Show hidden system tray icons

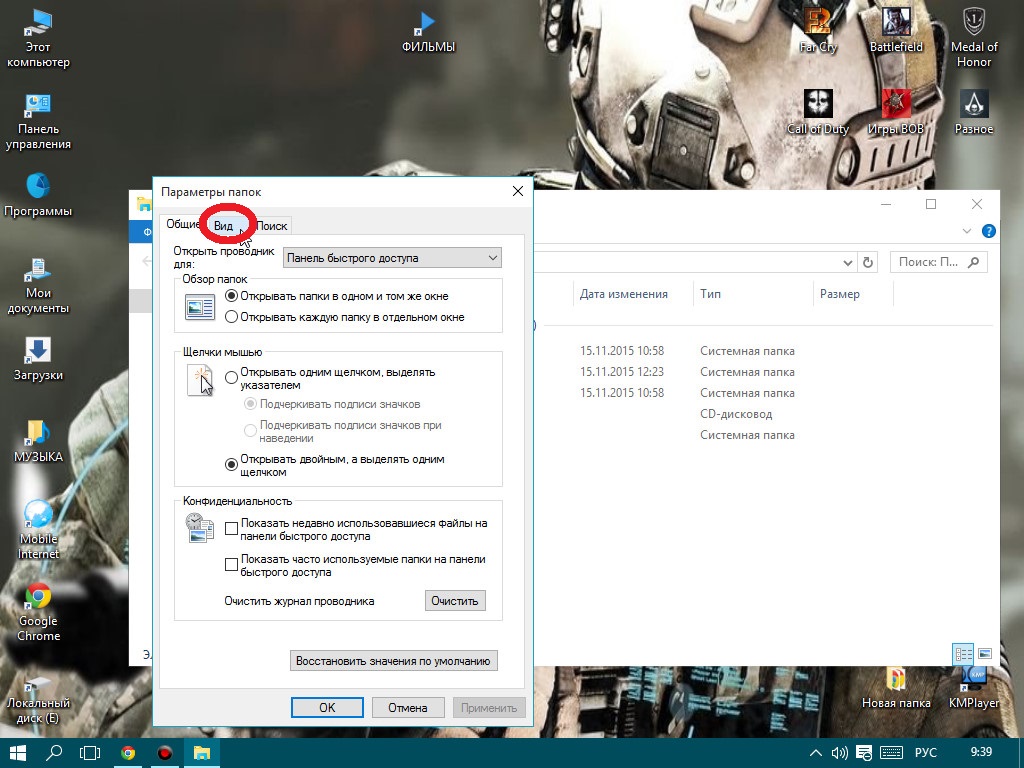pyautogui.click(x=815, y=753)
